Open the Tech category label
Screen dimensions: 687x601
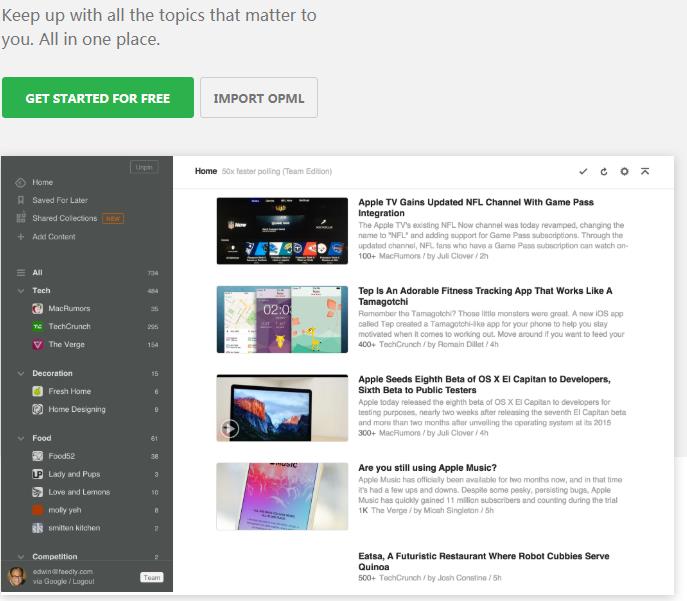pos(41,290)
